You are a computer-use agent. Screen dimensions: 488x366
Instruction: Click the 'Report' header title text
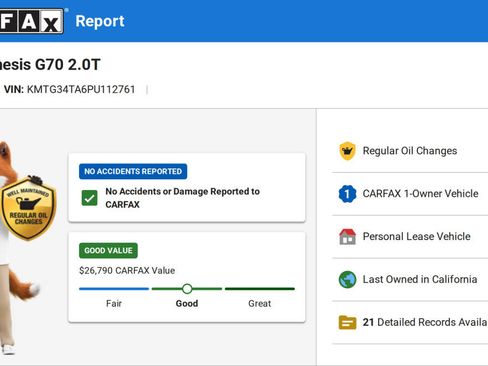click(100, 21)
